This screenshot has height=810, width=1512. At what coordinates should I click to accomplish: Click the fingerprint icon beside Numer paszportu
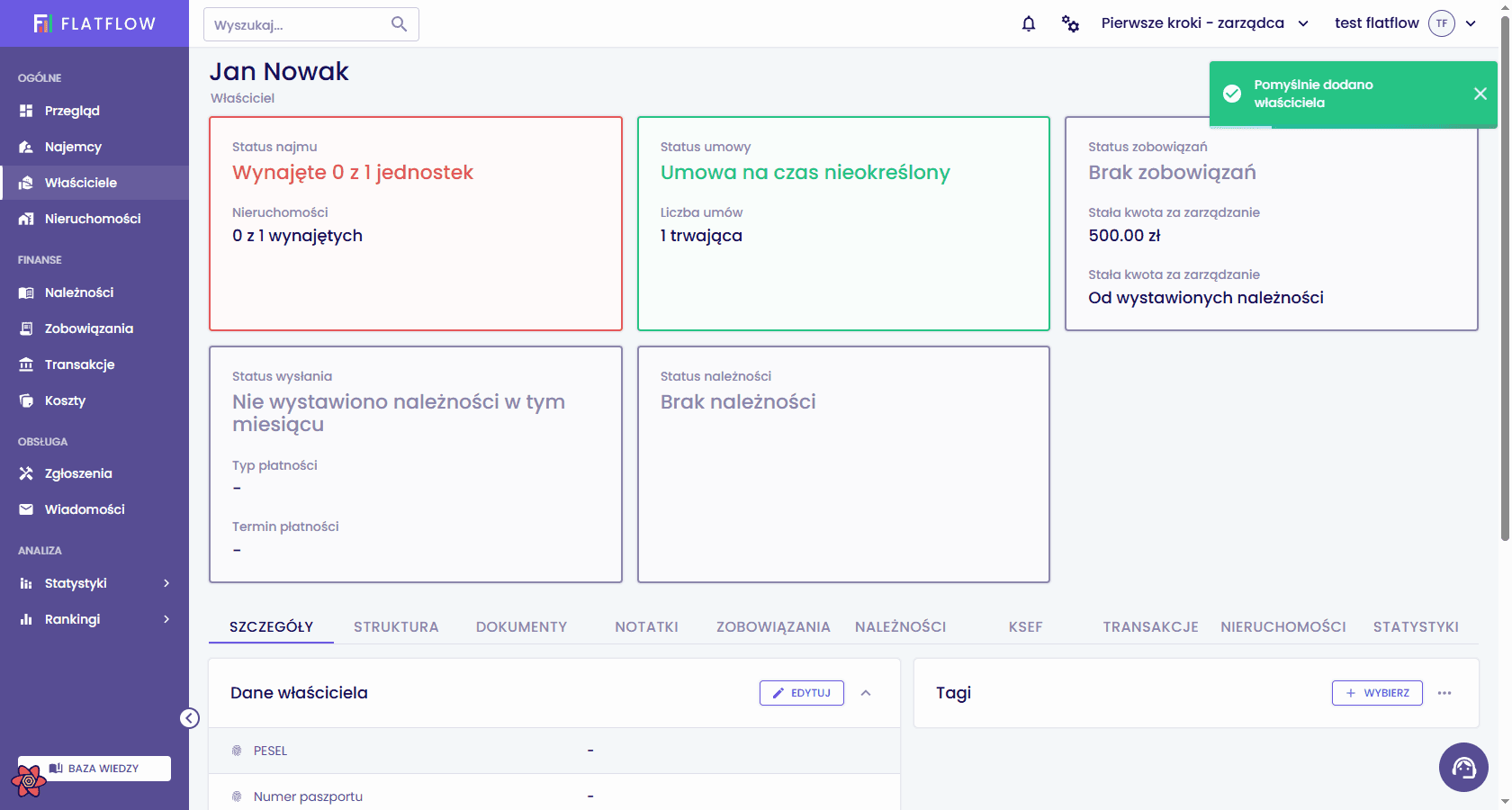coord(237,796)
